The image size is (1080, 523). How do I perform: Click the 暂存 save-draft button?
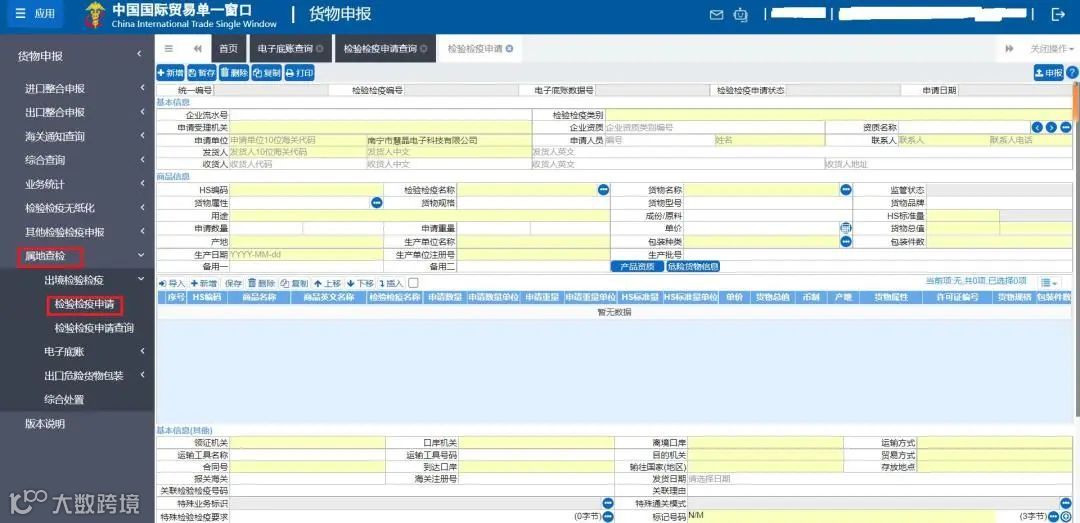click(202, 73)
